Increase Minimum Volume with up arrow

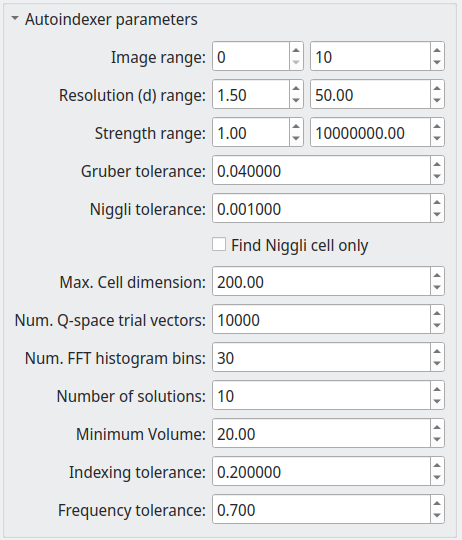click(437, 427)
